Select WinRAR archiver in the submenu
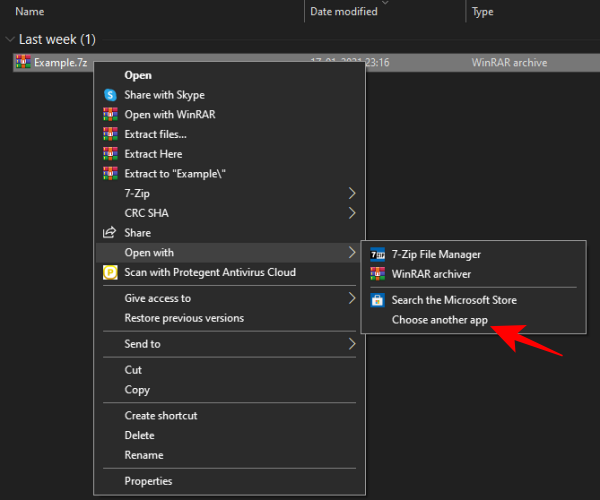 coord(431,274)
